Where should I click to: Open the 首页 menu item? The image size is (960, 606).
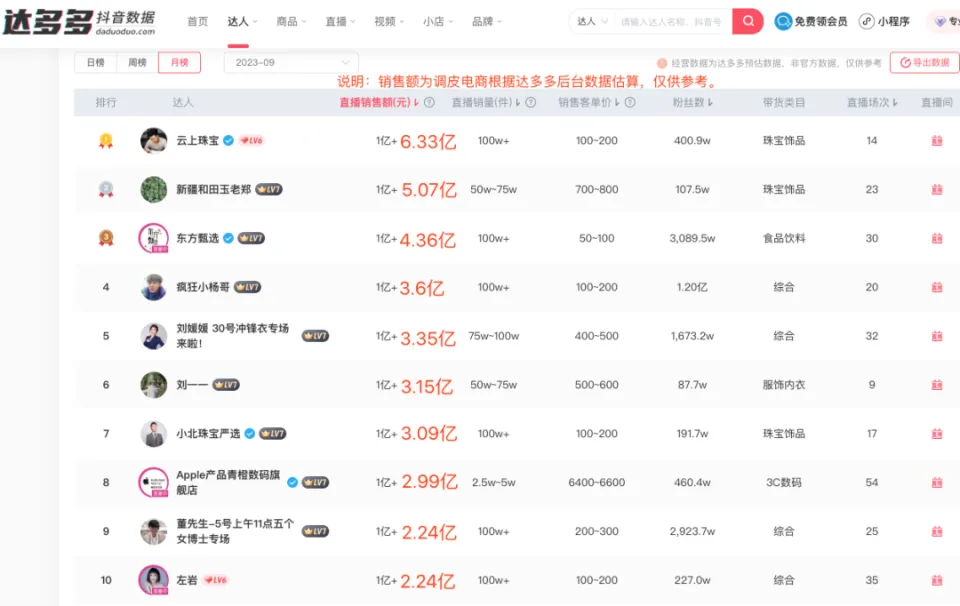click(196, 20)
